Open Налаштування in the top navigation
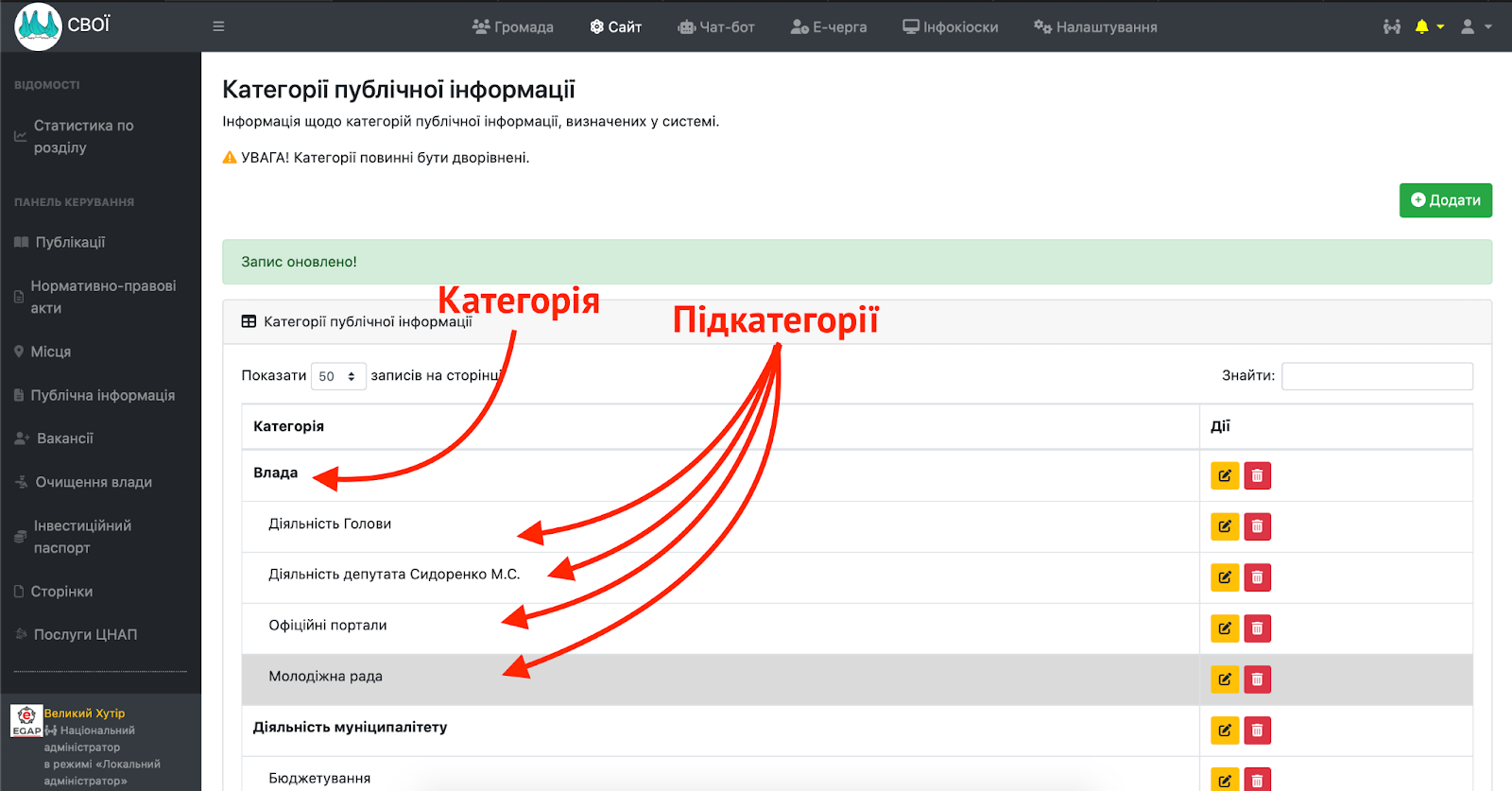The height and width of the screenshot is (791, 1512). (1095, 26)
